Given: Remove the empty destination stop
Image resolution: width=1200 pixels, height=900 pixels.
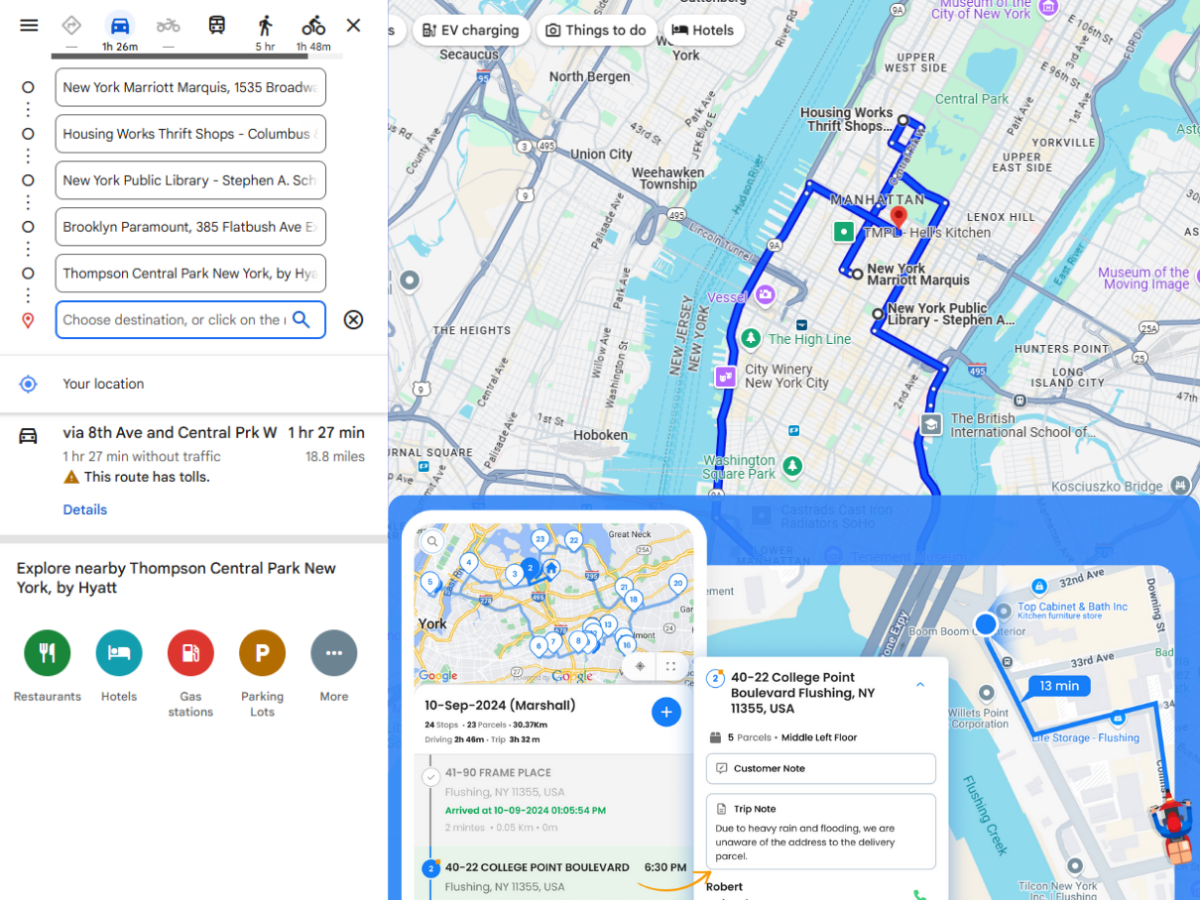Looking at the screenshot, I should point(353,320).
